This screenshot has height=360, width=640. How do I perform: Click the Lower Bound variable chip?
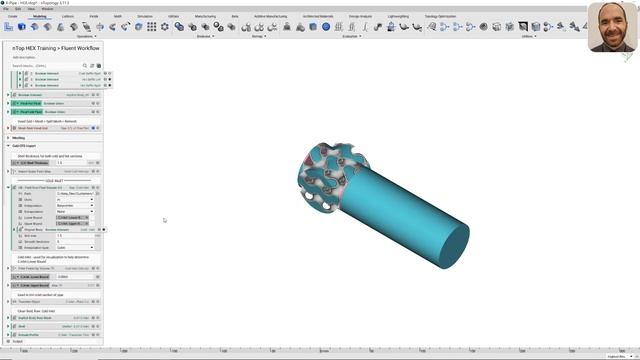click(x=73, y=218)
